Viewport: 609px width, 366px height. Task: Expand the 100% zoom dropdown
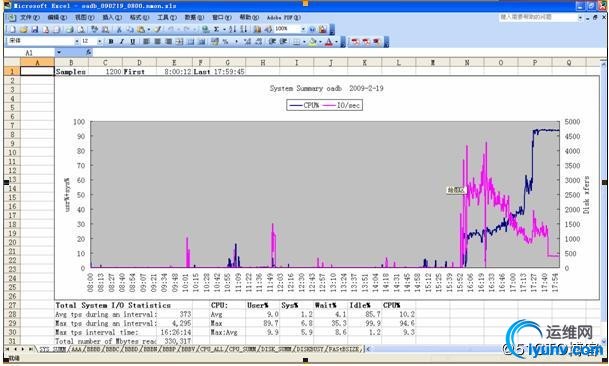[303, 29]
